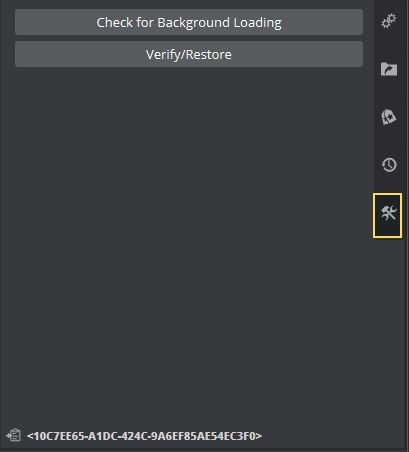409x452 pixels.
Task: Show the referenced folder links panel
Action: (389, 70)
